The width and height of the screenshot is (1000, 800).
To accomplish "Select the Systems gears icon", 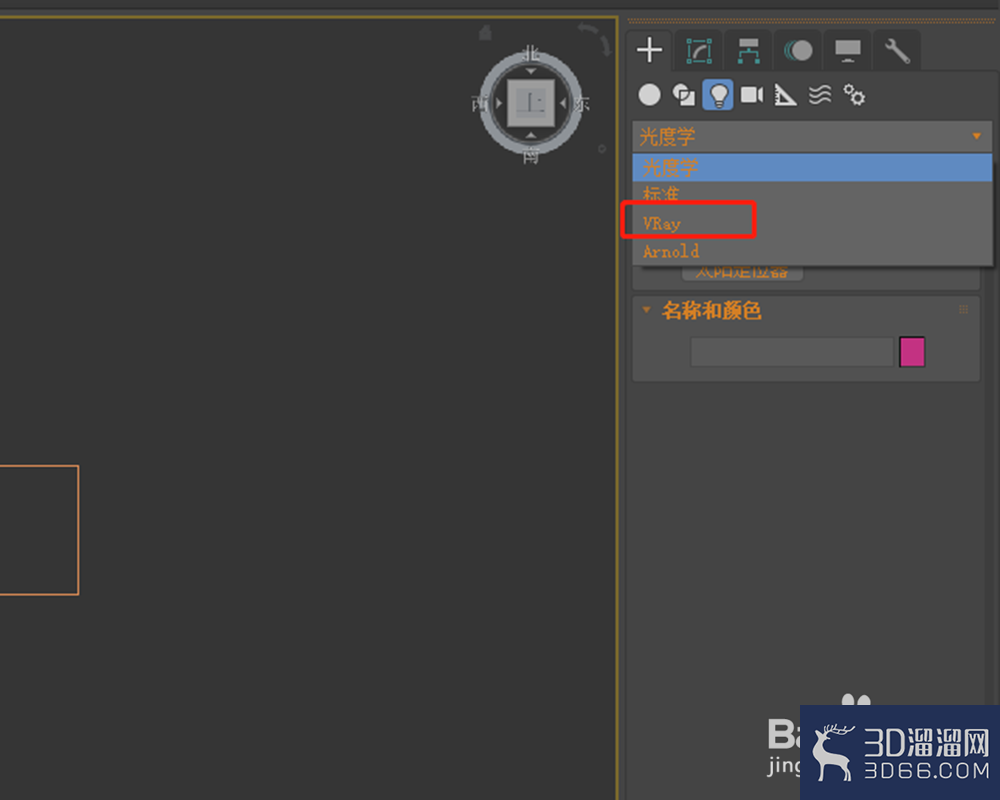I will point(854,95).
